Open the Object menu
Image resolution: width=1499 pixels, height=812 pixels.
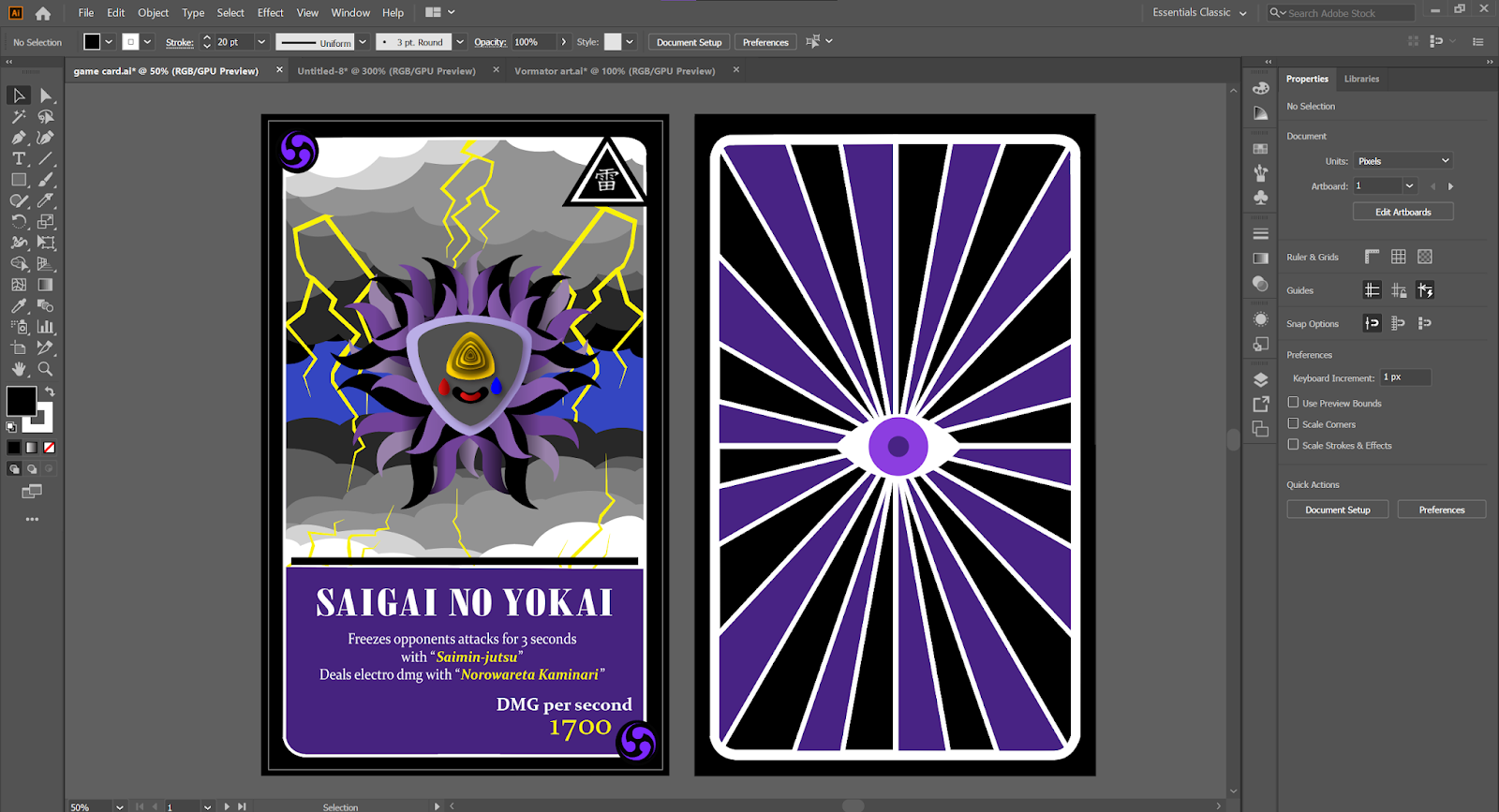point(153,13)
